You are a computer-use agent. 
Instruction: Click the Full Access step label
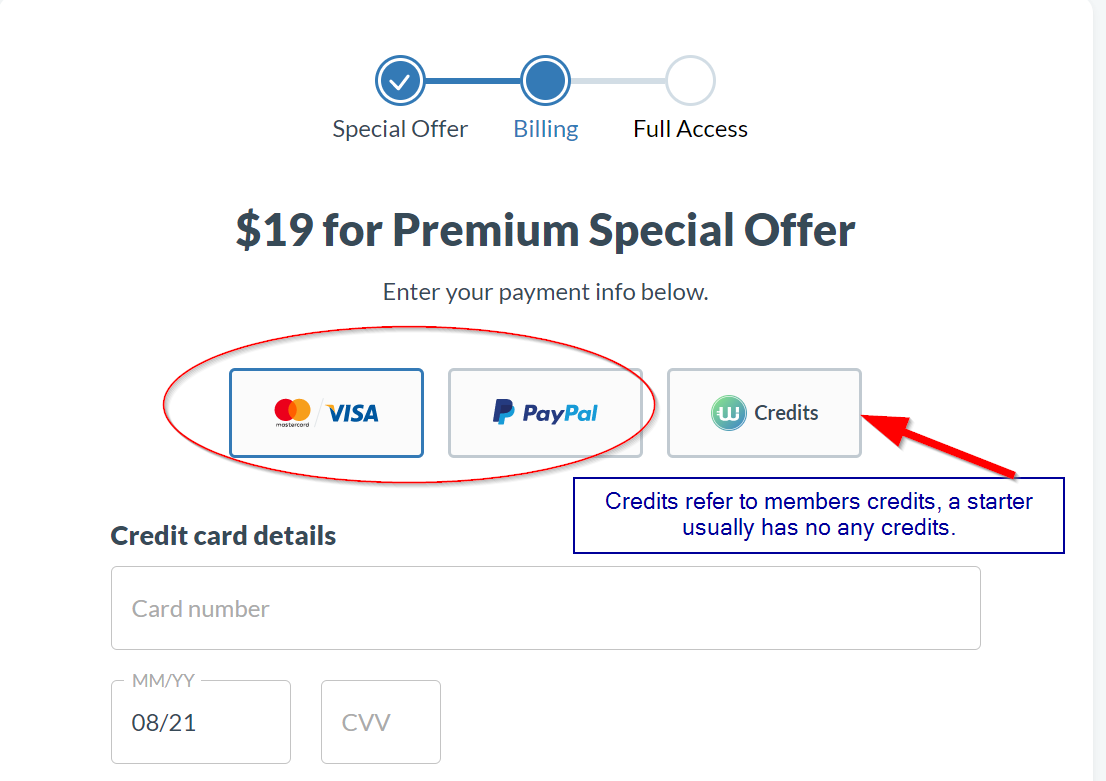691,129
